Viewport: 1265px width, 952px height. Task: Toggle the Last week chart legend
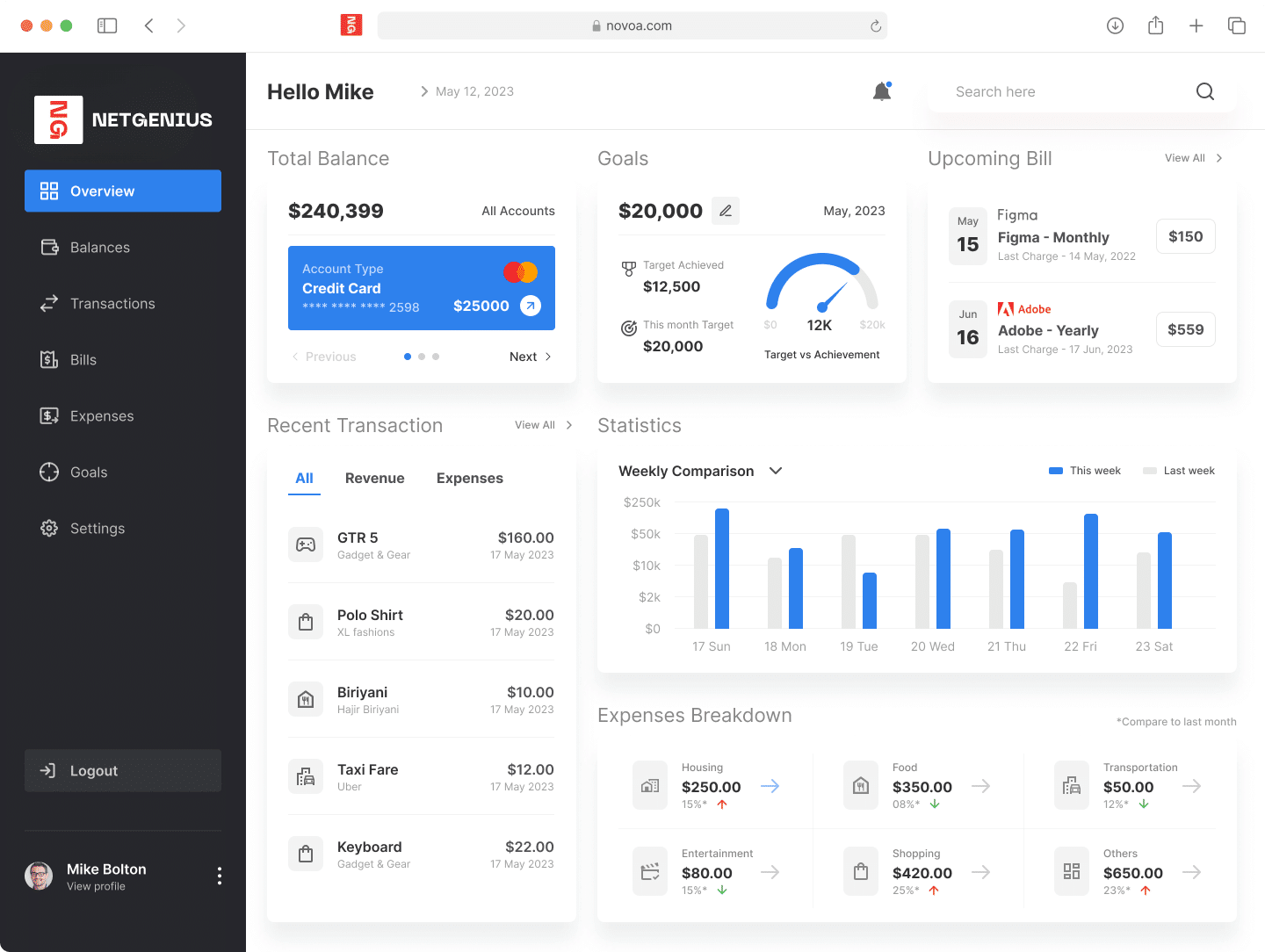pyautogui.click(x=1179, y=471)
